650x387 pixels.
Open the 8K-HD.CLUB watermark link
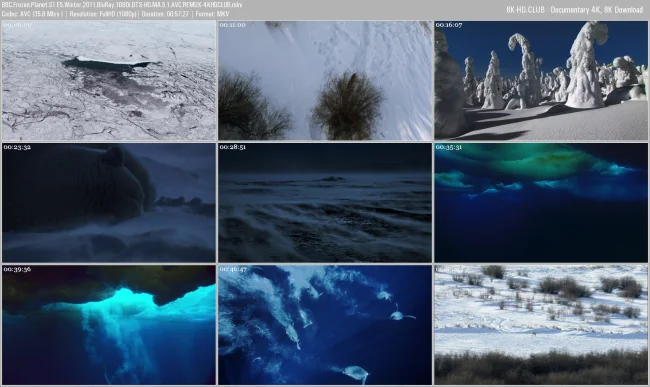(x=574, y=10)
